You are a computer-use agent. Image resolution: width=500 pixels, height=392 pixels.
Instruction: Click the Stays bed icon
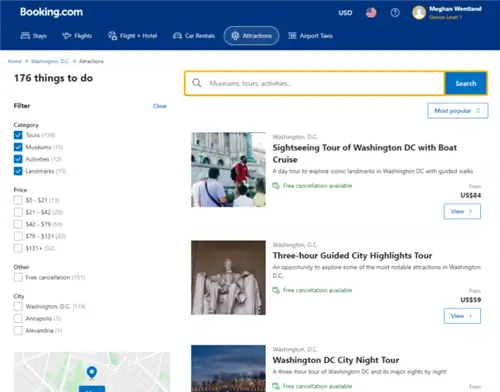(x=25, y=36)
